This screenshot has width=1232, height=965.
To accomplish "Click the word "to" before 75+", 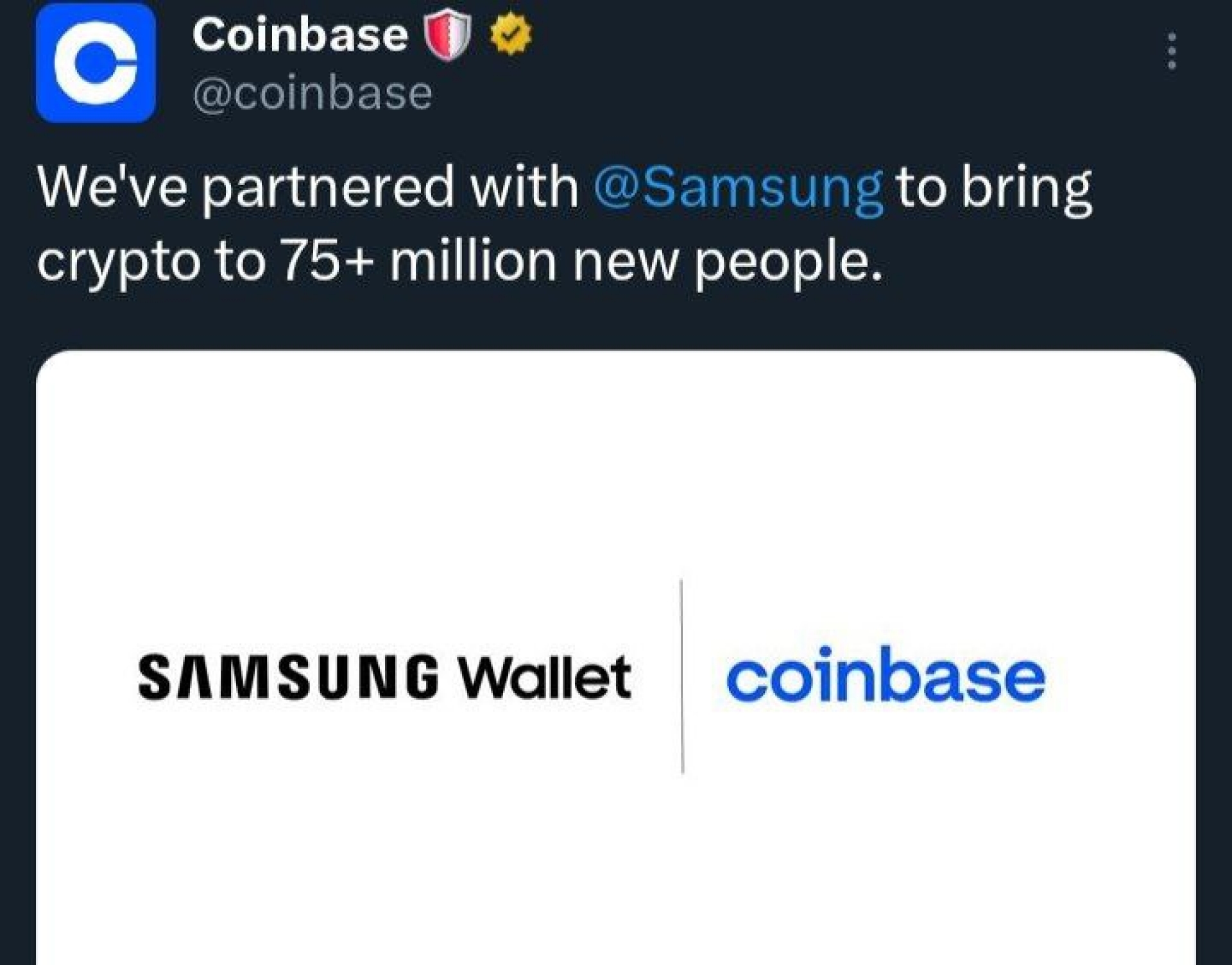I will (x=241, y=261).
